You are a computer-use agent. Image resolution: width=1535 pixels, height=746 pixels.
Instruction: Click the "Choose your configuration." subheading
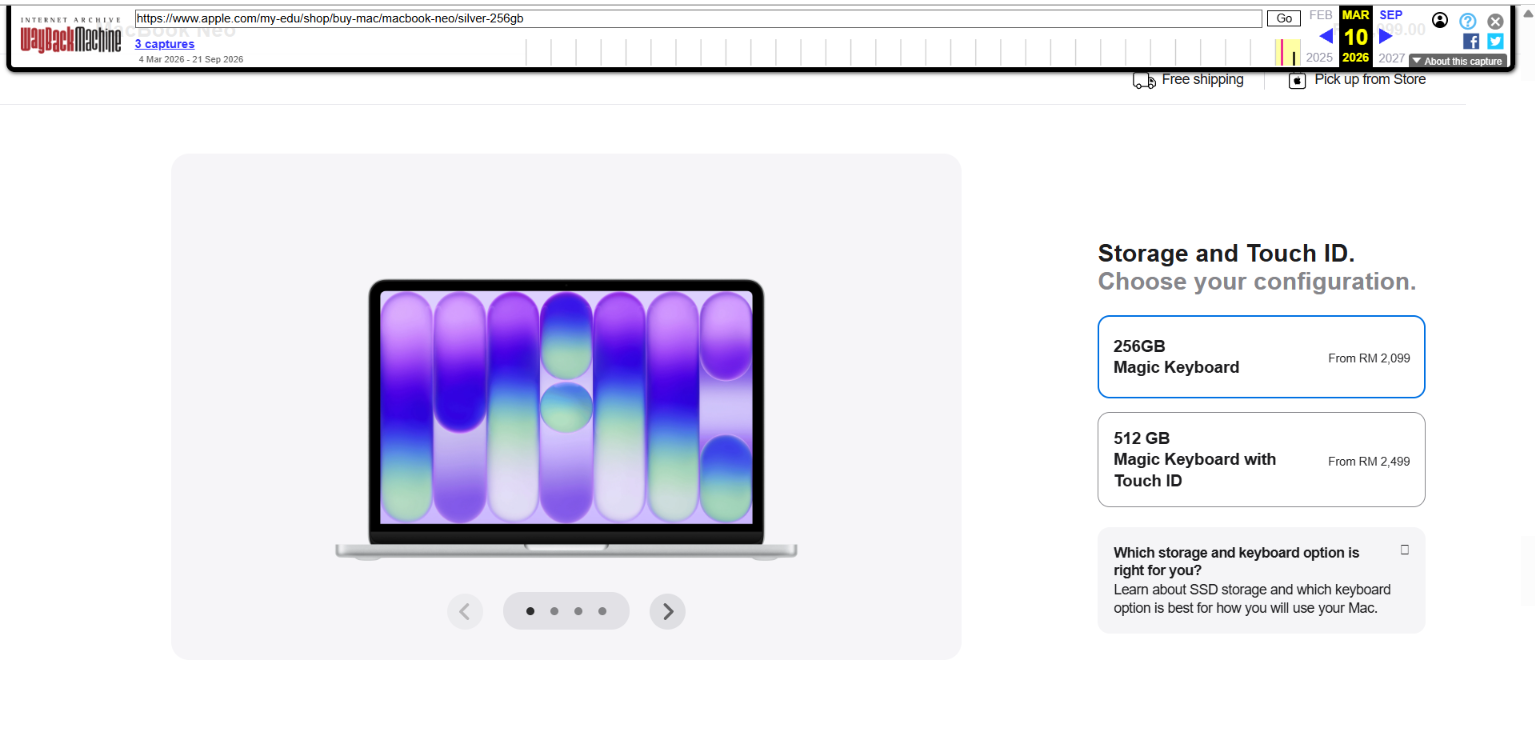[x=1257, y=282]
